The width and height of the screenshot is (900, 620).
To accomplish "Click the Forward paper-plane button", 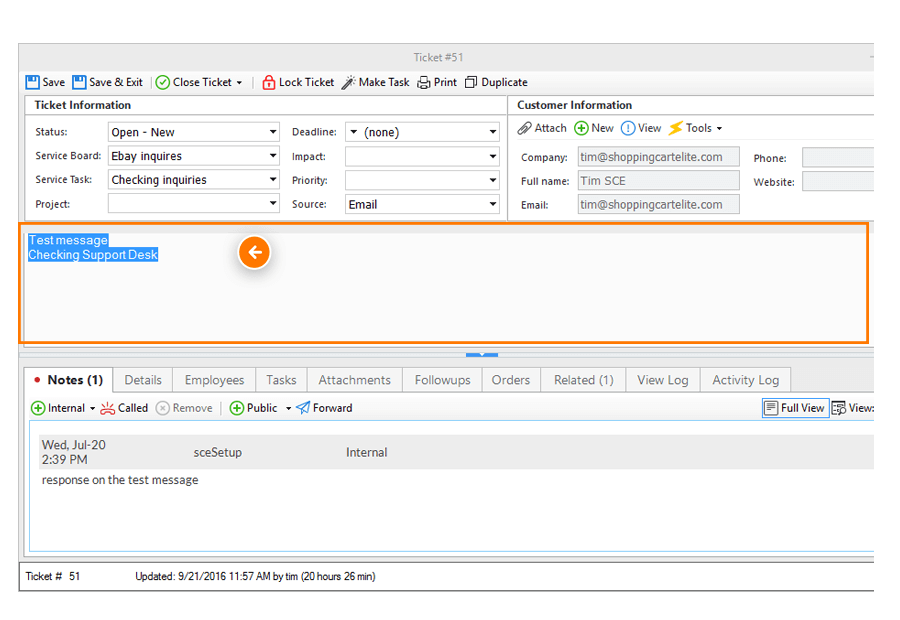I will 324,408.
